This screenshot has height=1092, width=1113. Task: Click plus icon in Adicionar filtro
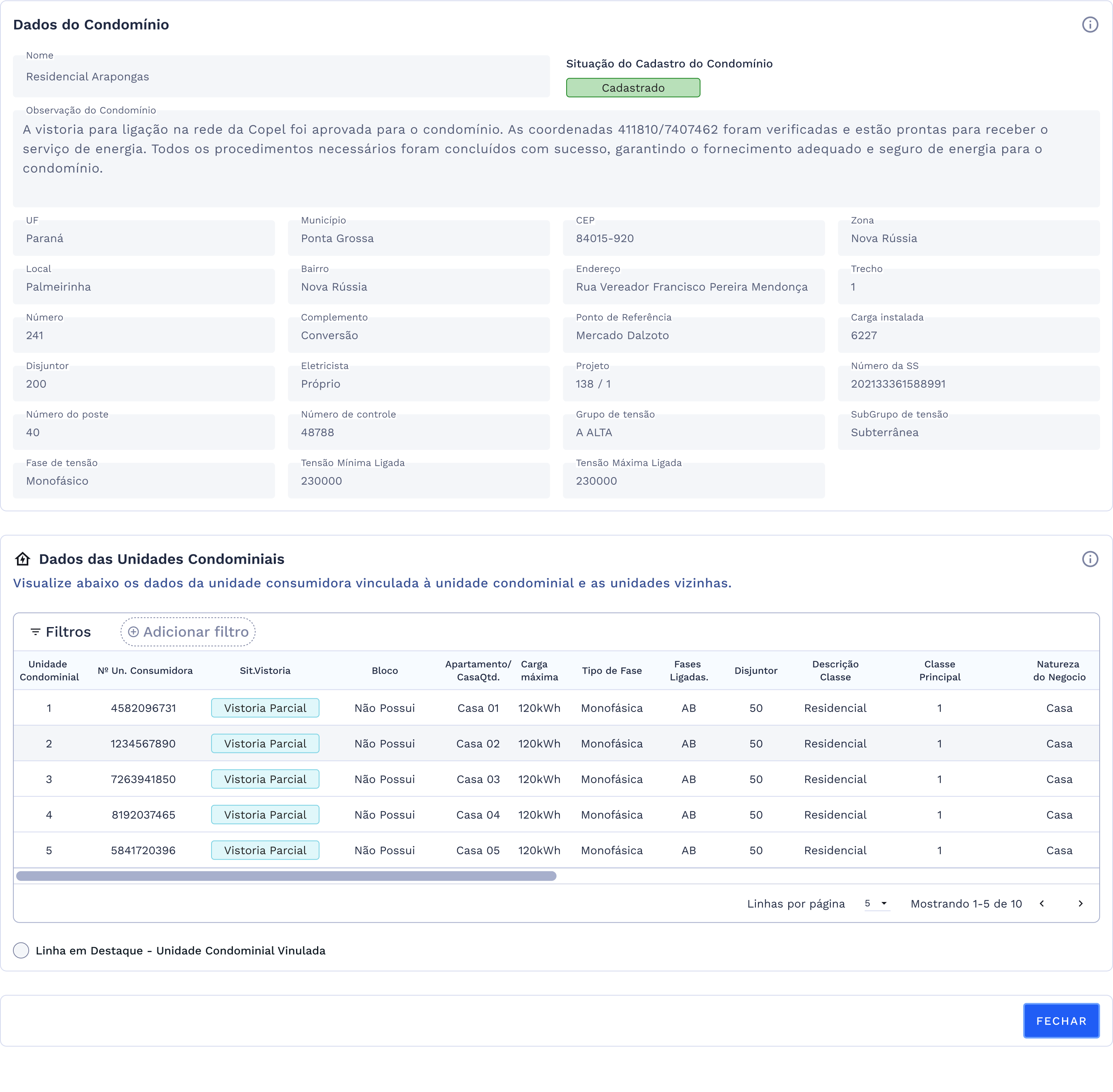[x=133, y=632]
